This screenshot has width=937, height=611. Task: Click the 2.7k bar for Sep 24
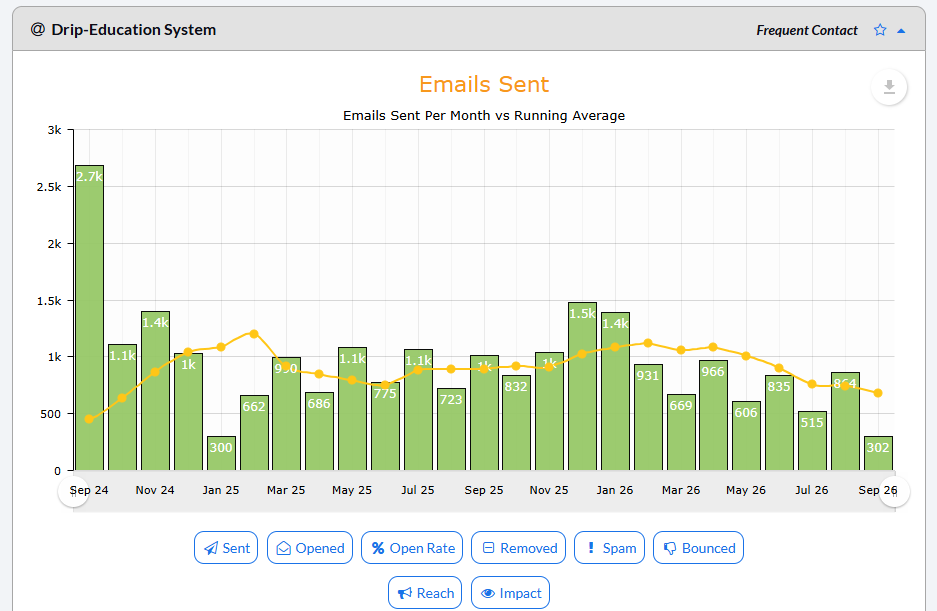pos(90,318)
